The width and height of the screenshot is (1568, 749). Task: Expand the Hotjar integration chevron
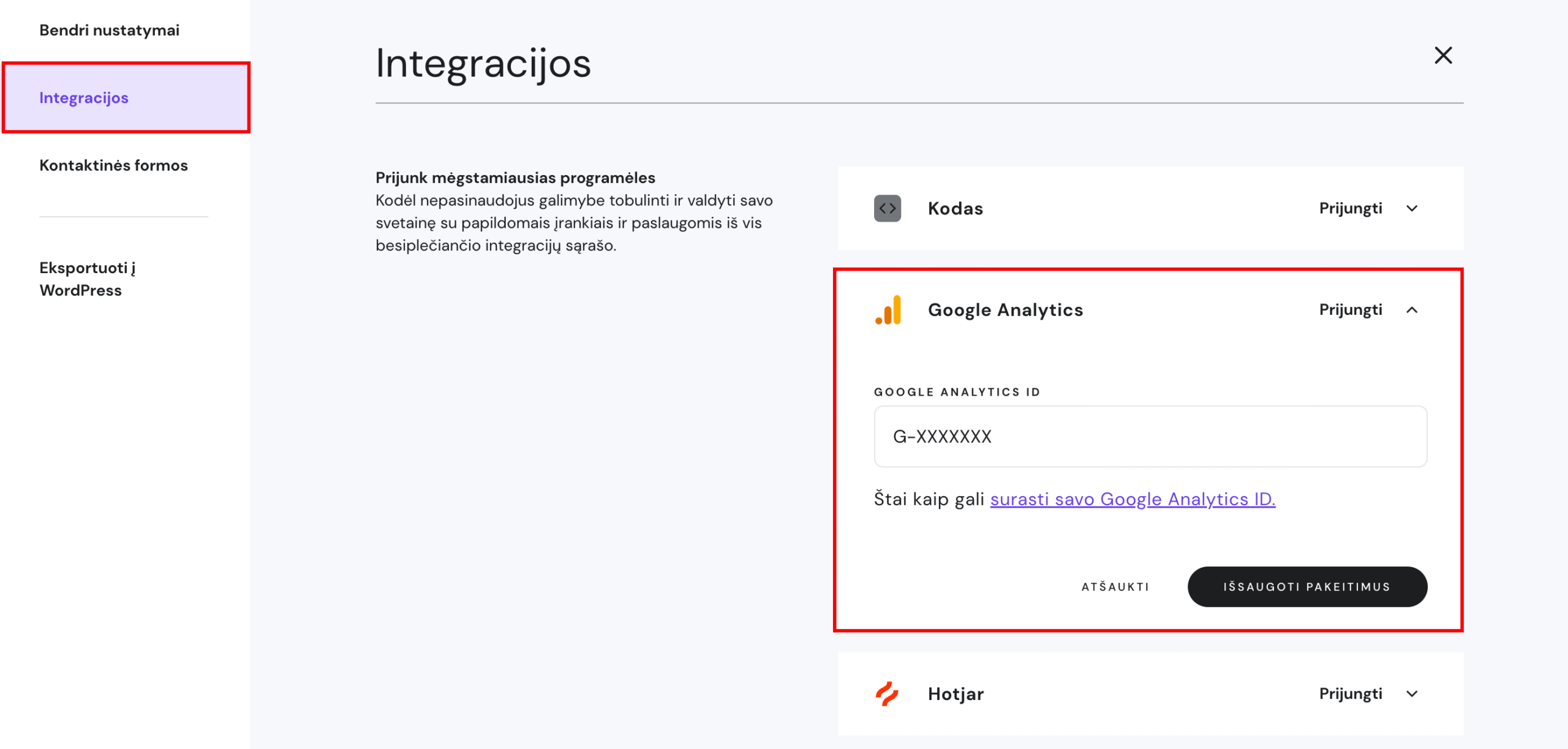(x=1412, y=694)
